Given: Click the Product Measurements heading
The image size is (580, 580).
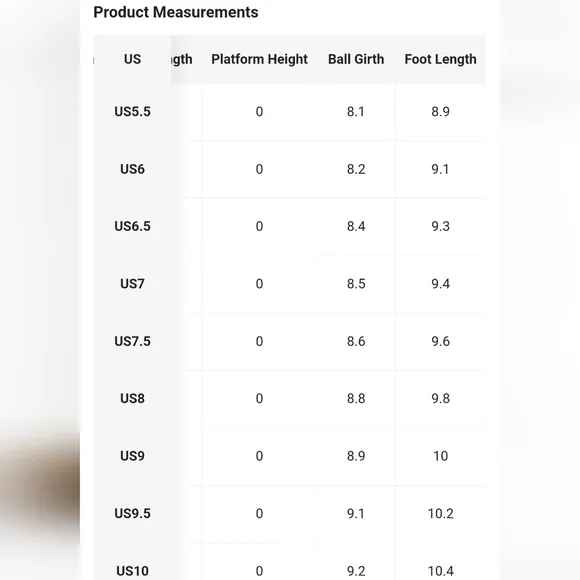Looking at the screenshot, I should click(176, 12).
